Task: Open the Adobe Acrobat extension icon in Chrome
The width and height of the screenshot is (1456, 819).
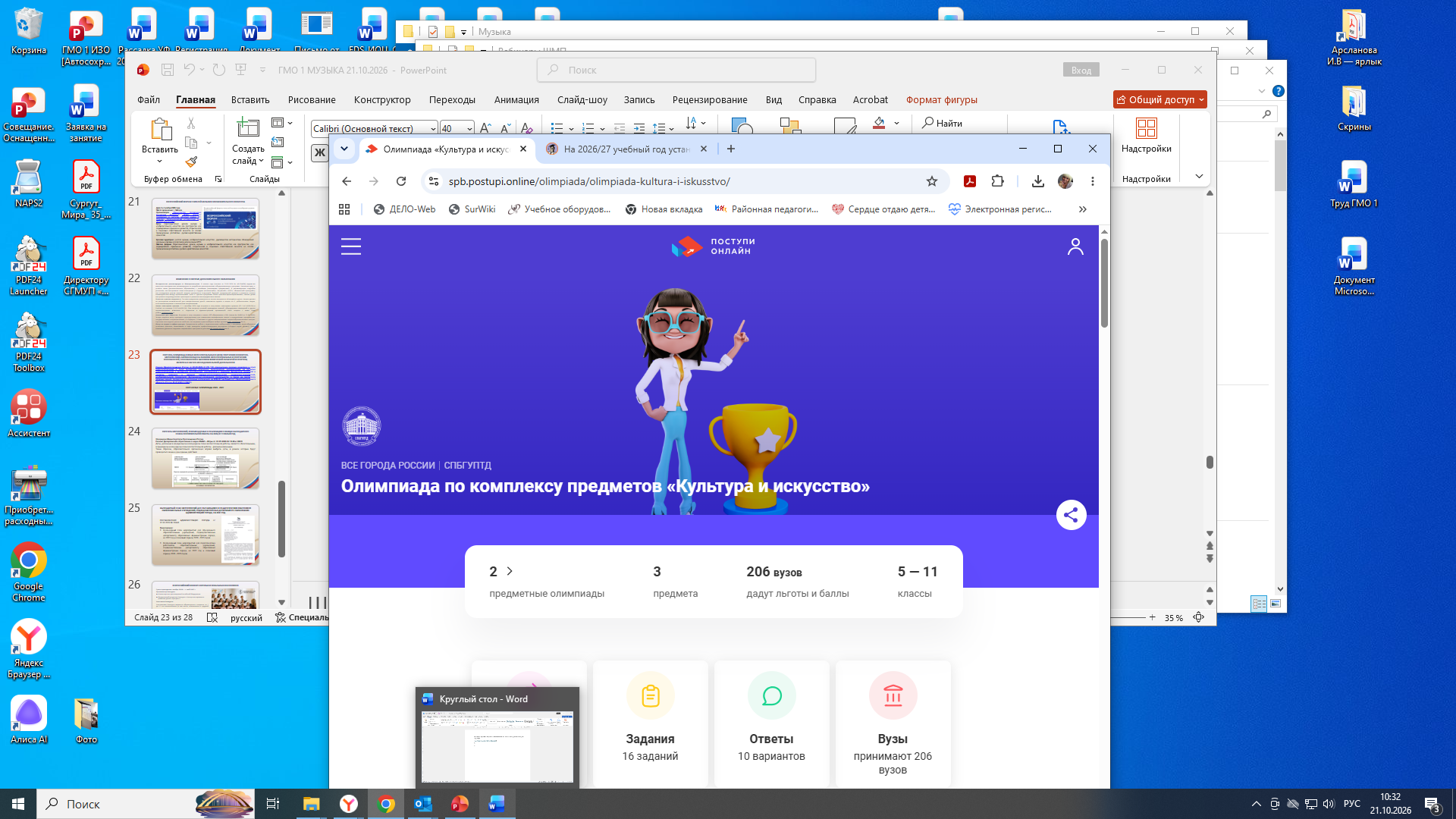Action: [x=969, y=181]
